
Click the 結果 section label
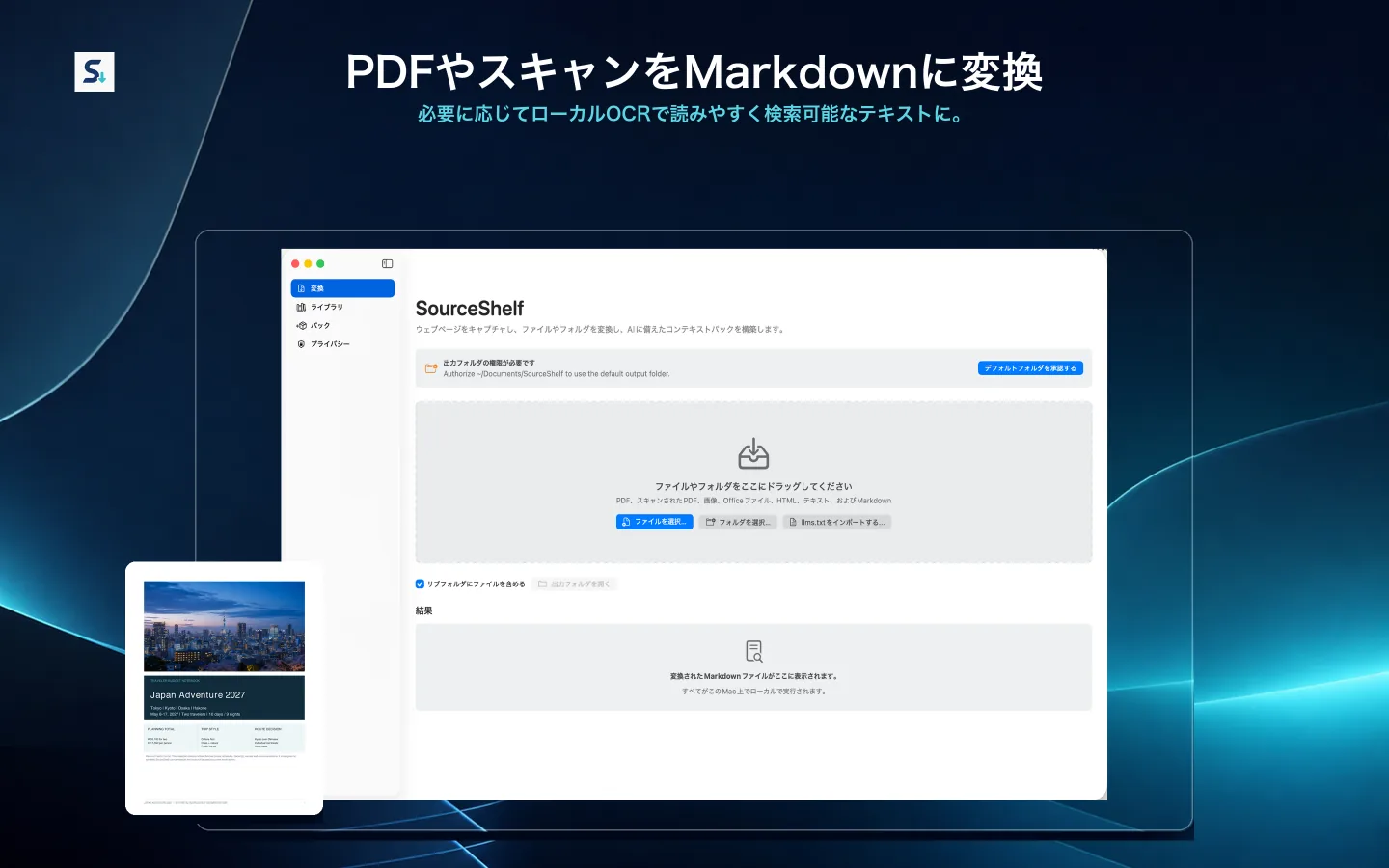[424, 610]
